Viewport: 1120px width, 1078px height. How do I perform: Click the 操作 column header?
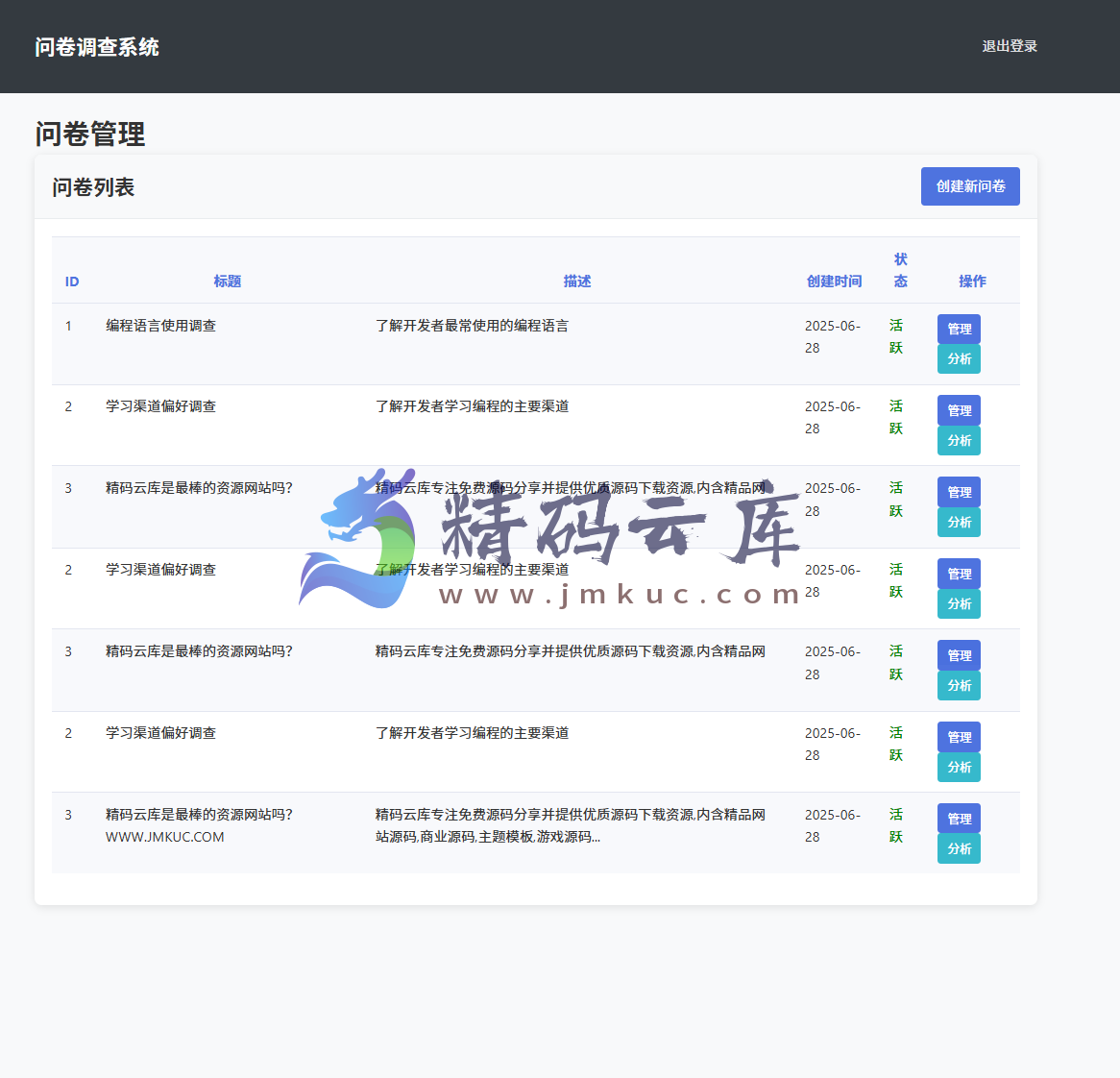[x=972, y=282]
